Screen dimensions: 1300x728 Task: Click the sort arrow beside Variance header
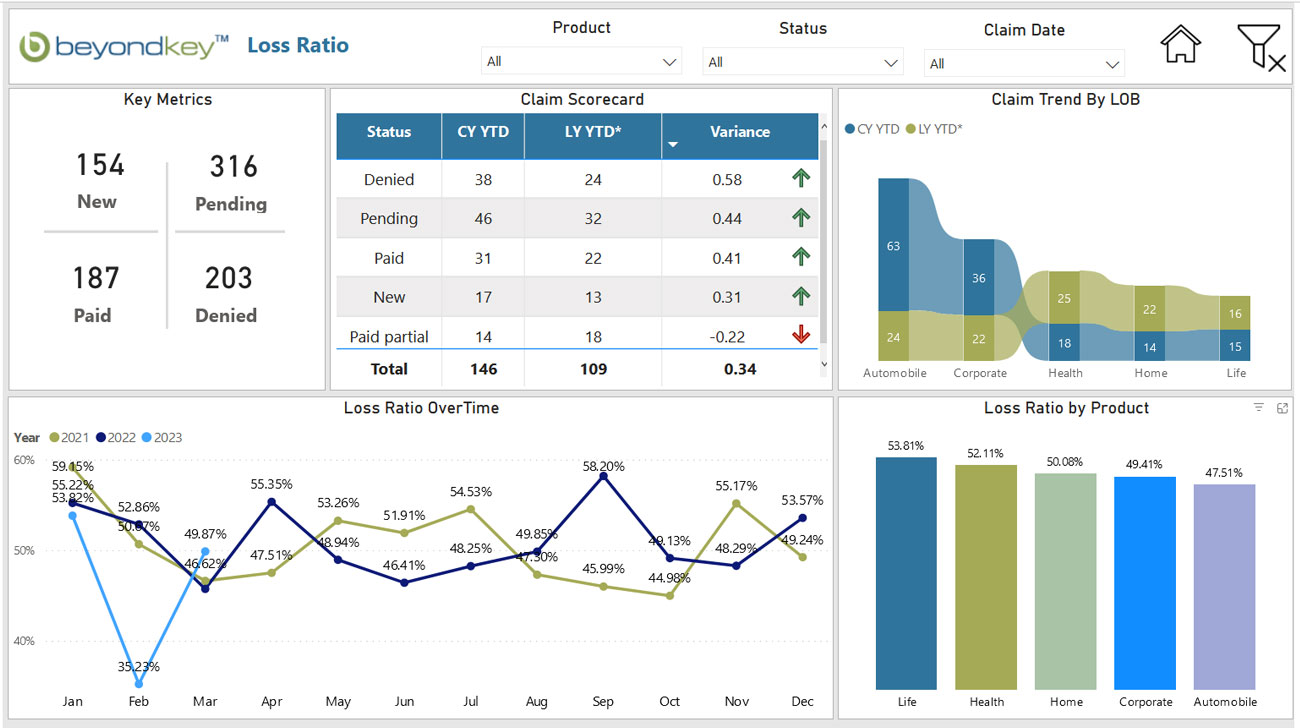[673, 145]
